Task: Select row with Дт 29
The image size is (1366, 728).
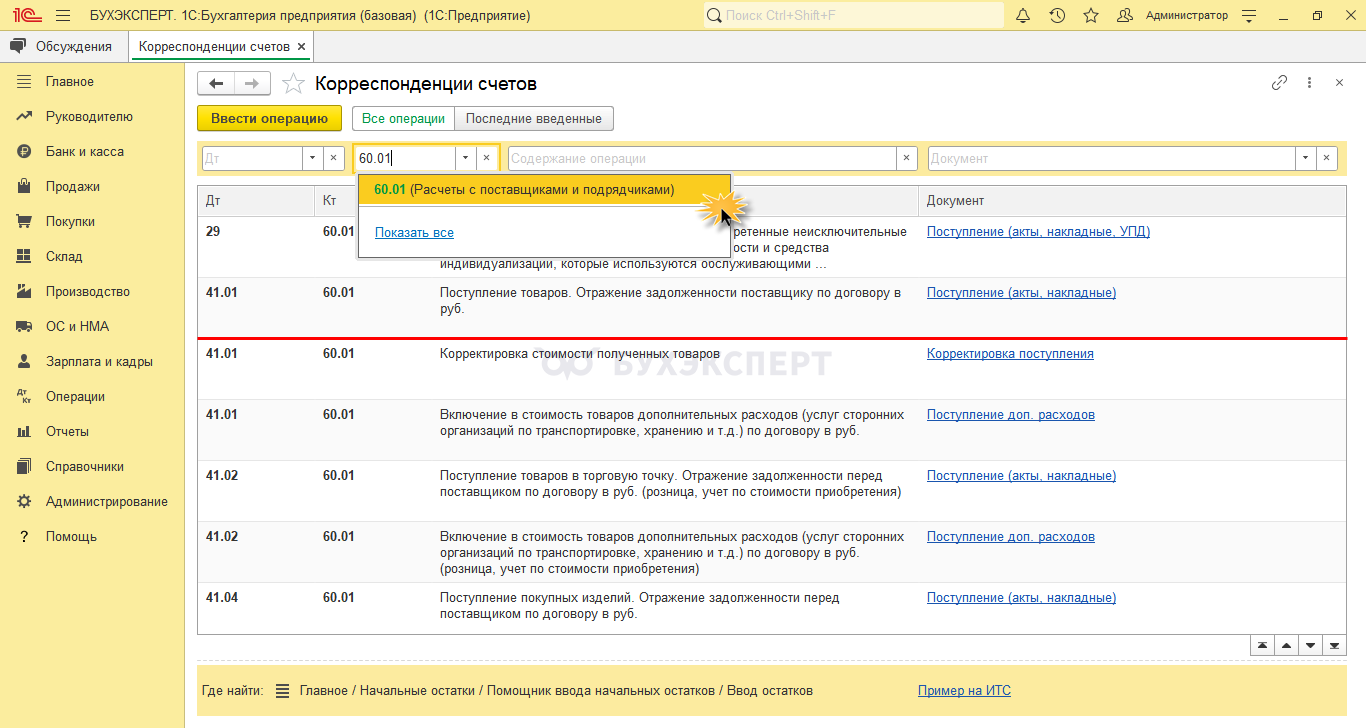Action: click(x=772, y=247)
